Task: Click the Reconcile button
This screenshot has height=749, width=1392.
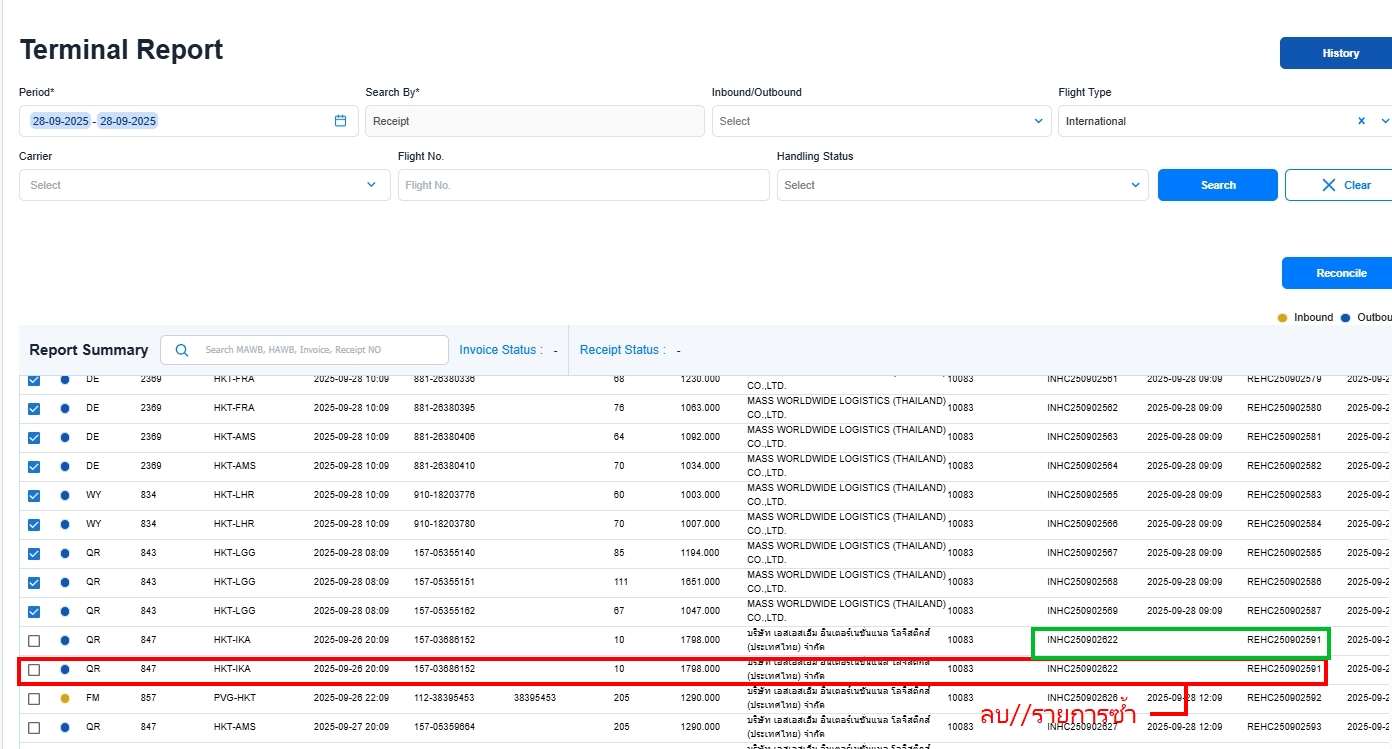Action: [x=1340, y=273]
